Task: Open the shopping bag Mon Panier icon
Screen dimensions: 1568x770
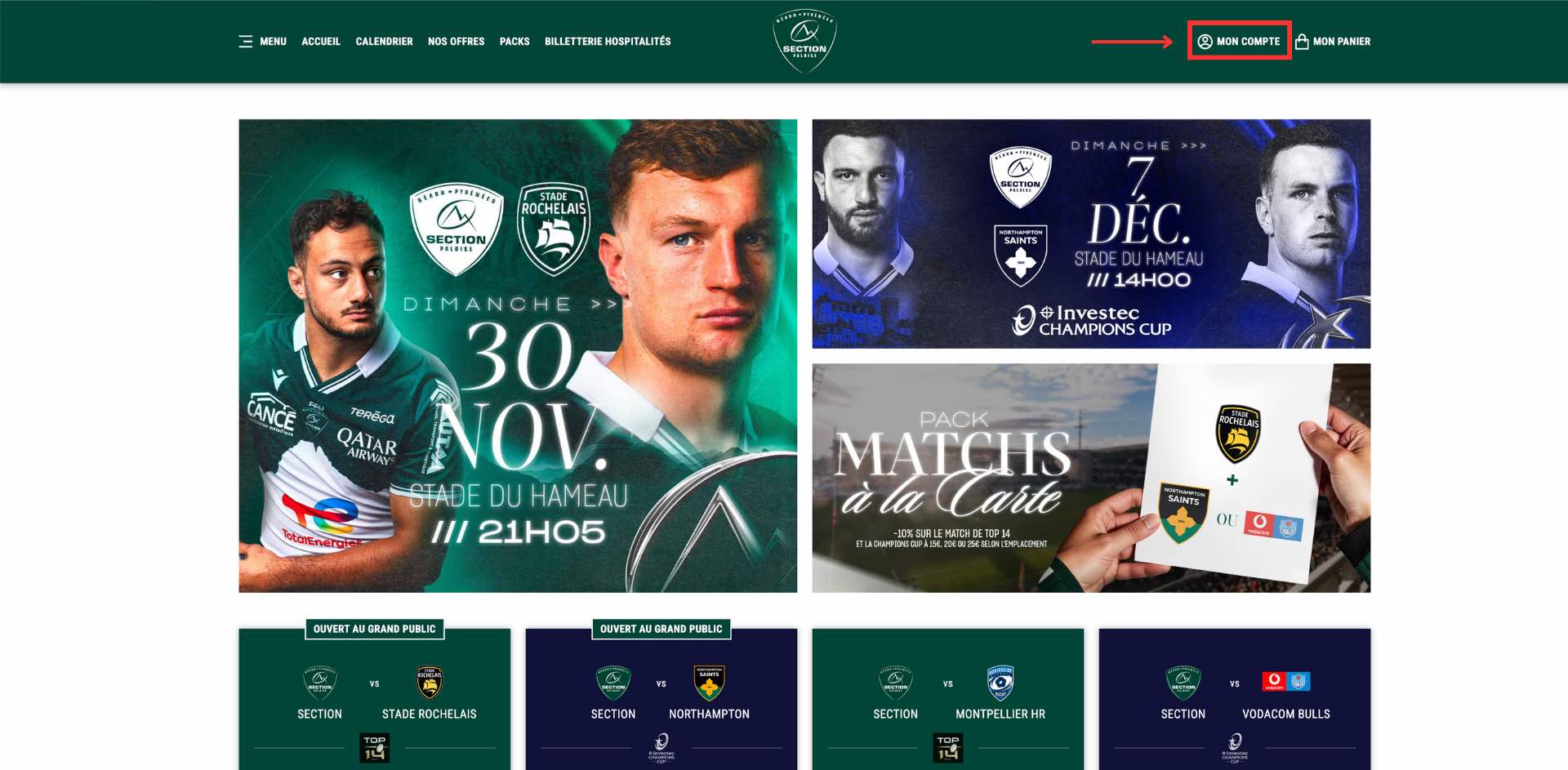Action: pos(1302,41)
